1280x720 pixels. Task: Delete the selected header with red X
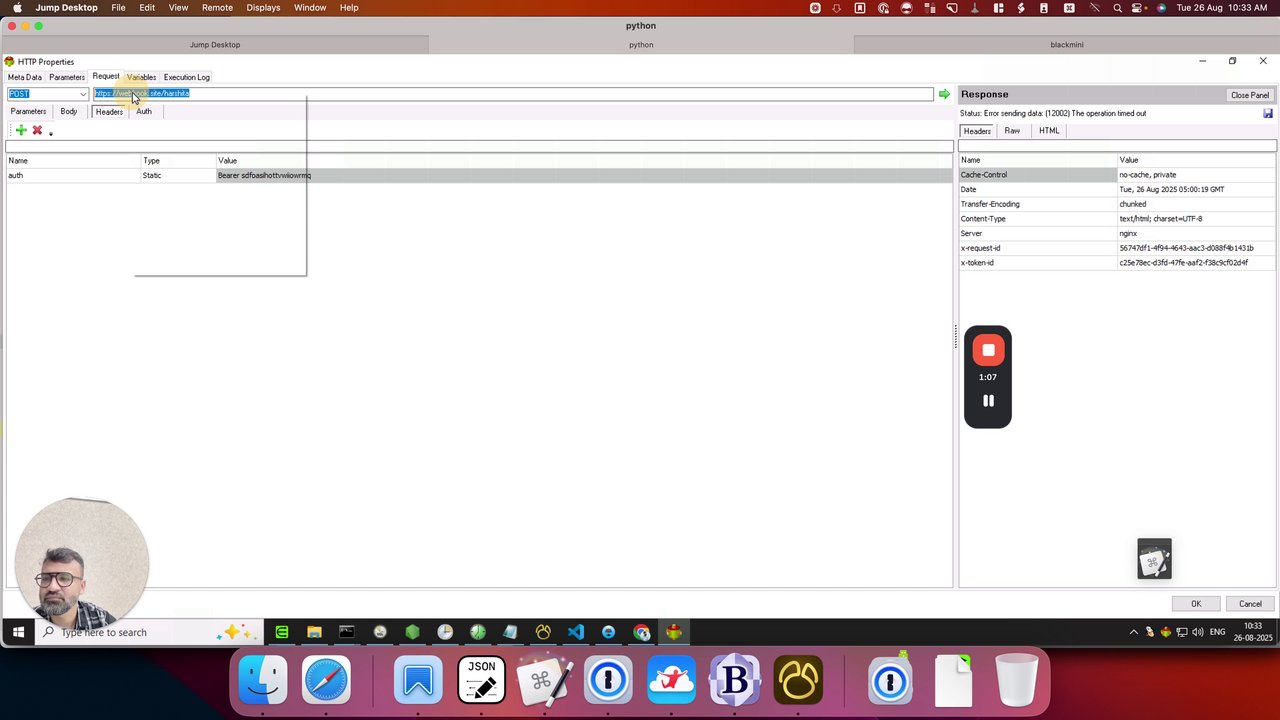click(x=37, y=130)
